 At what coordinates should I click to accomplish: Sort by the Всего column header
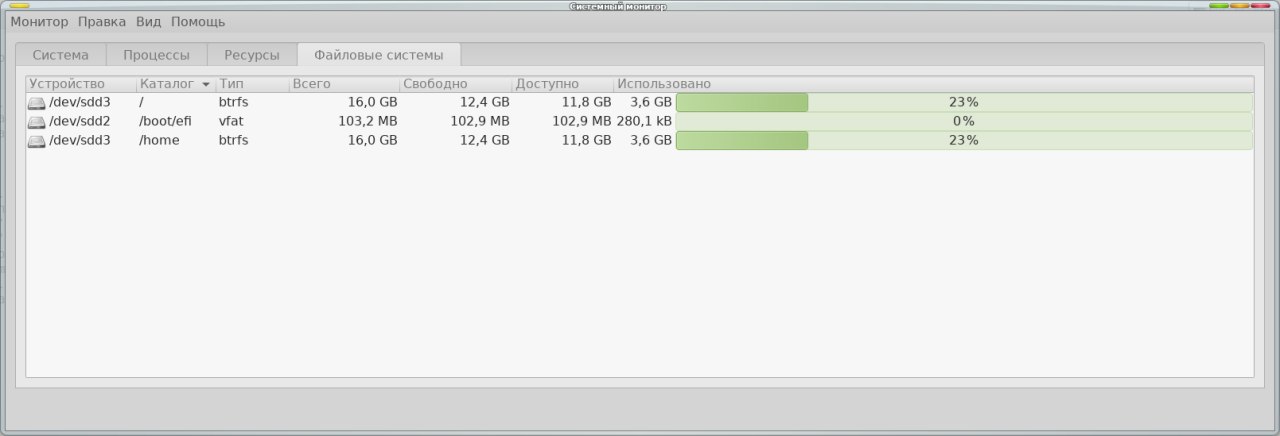345,84
